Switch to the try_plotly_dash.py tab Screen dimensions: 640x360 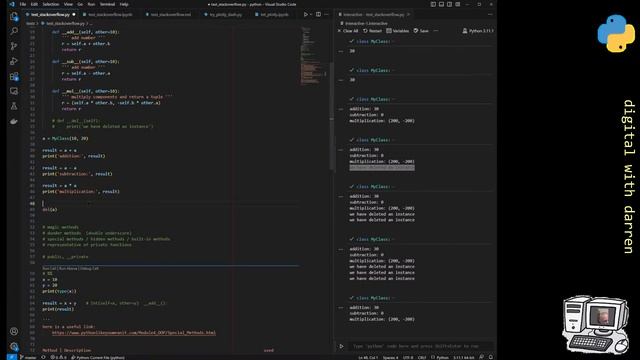pos(223,14)
